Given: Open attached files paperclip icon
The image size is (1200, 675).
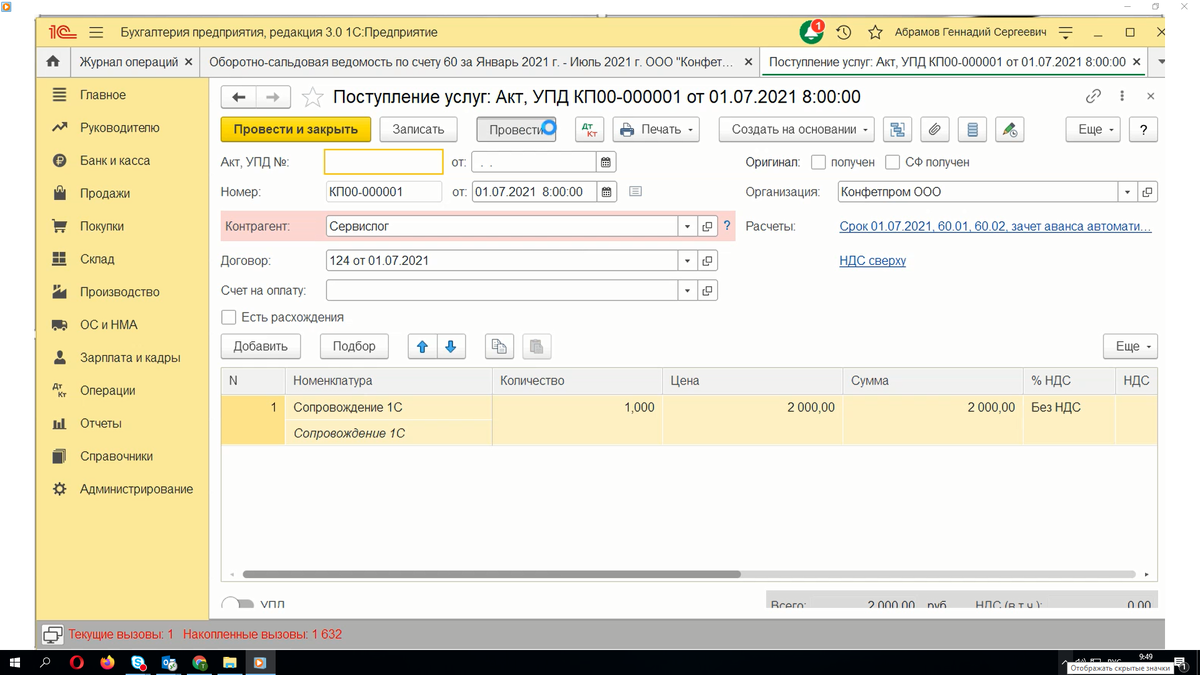Looking at the screenshot, I should 934,129.
